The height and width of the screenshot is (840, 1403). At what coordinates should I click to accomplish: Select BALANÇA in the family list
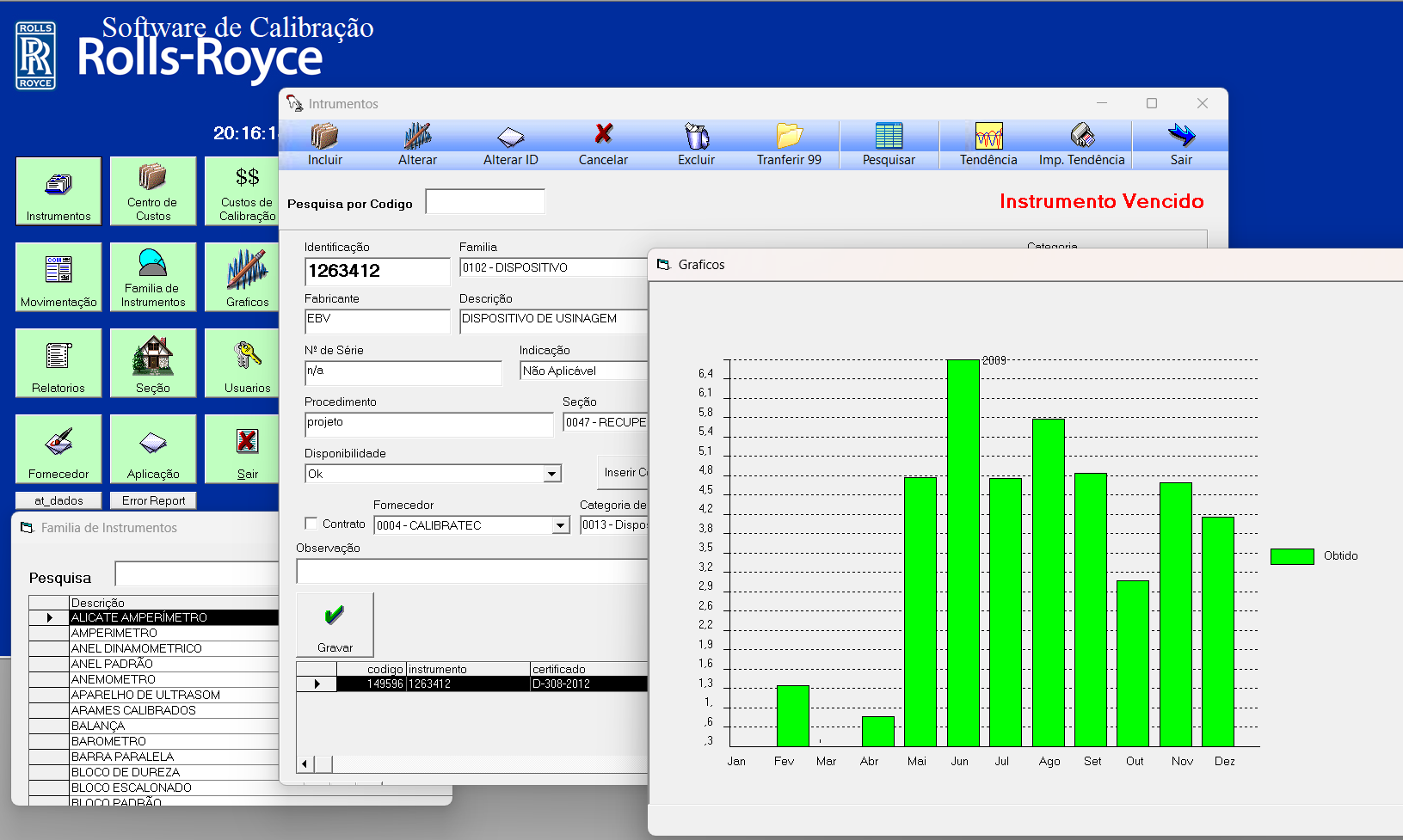pos(98,726)
